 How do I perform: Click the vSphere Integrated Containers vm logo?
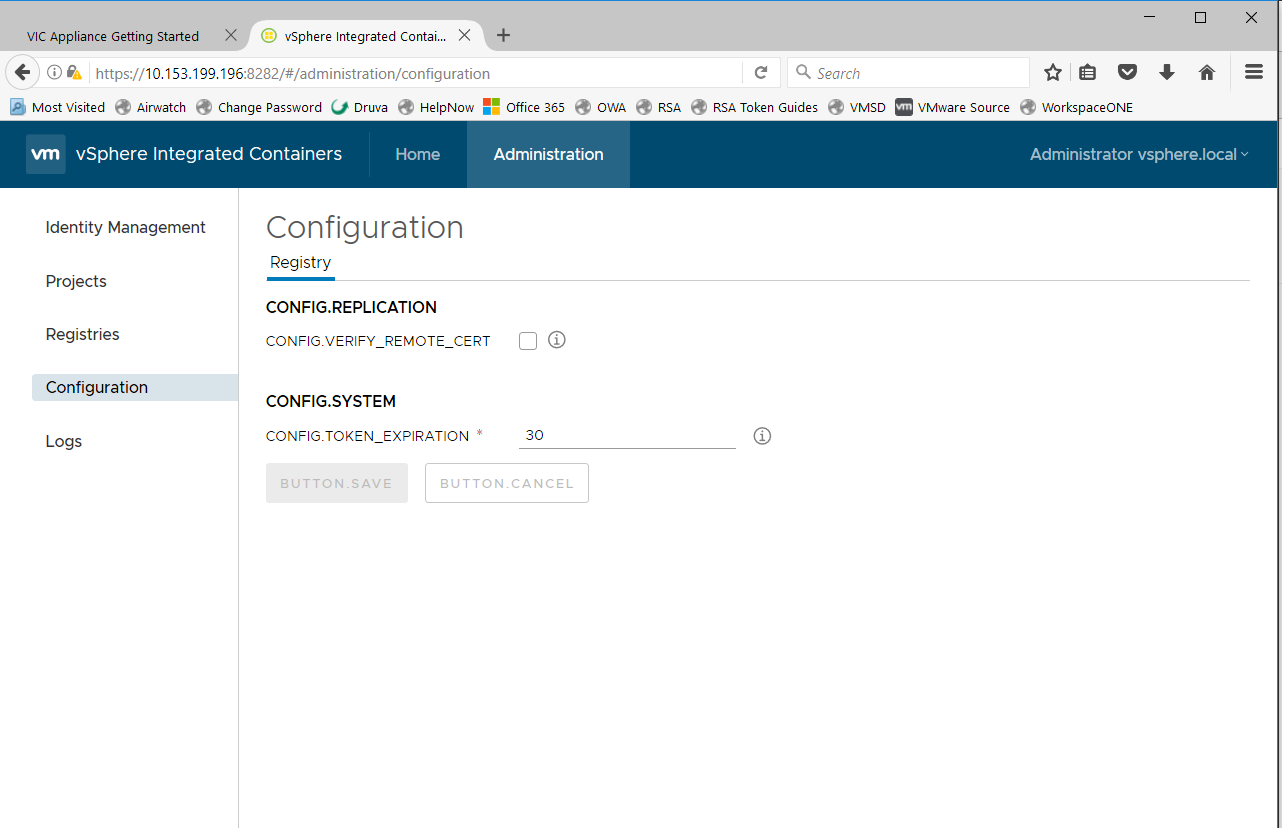45,154
